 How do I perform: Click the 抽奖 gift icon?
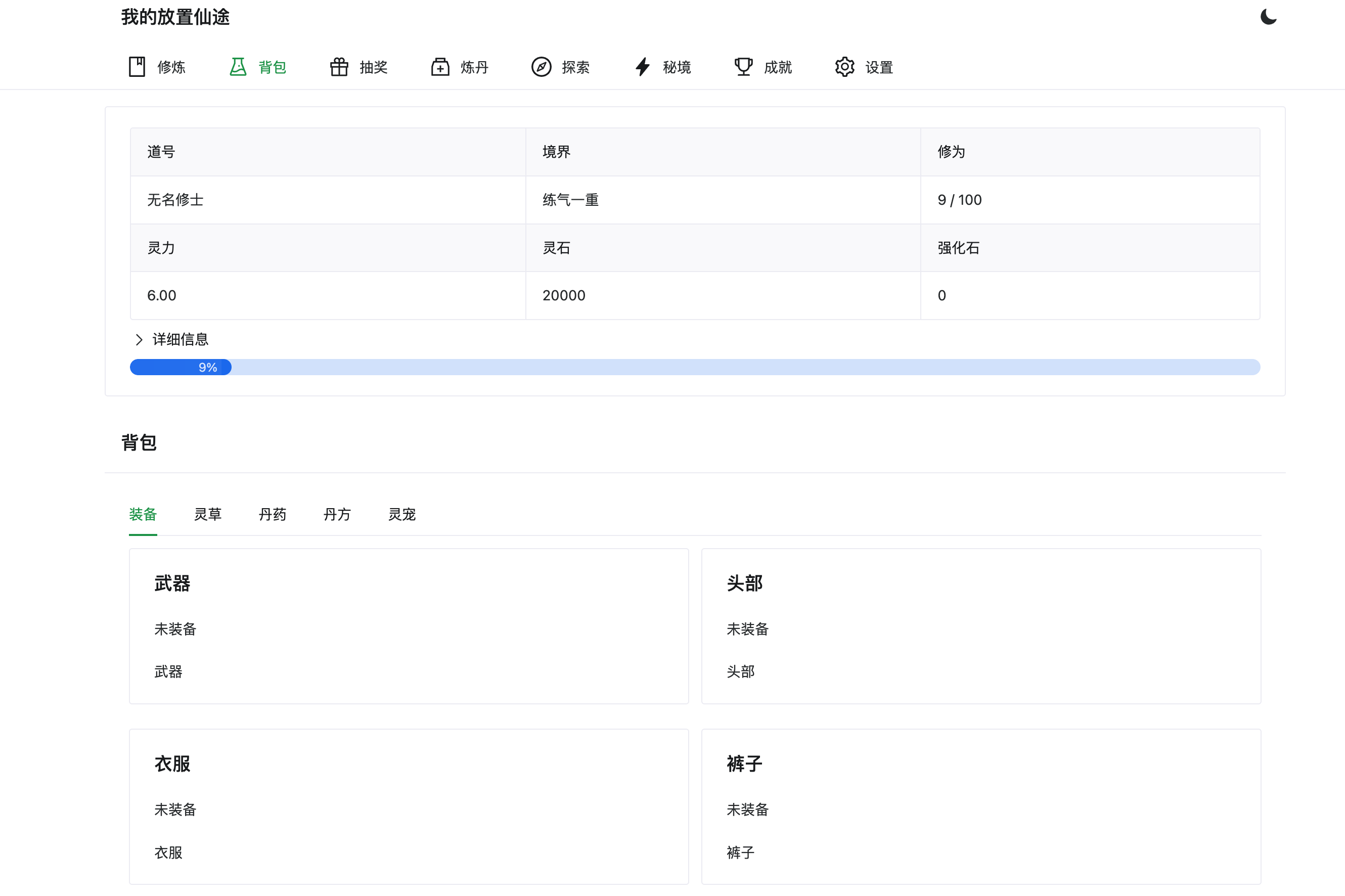(x=339, y=67)
